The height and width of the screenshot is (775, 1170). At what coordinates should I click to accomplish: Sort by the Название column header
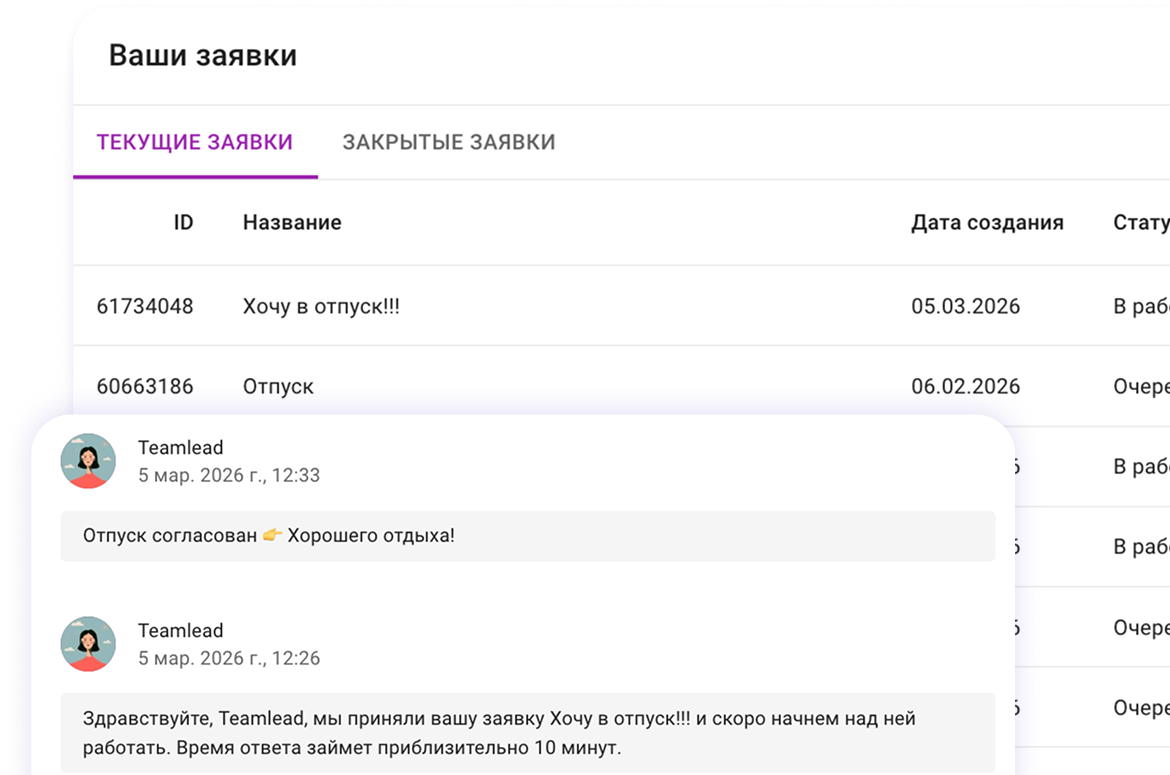click(292, 222)
